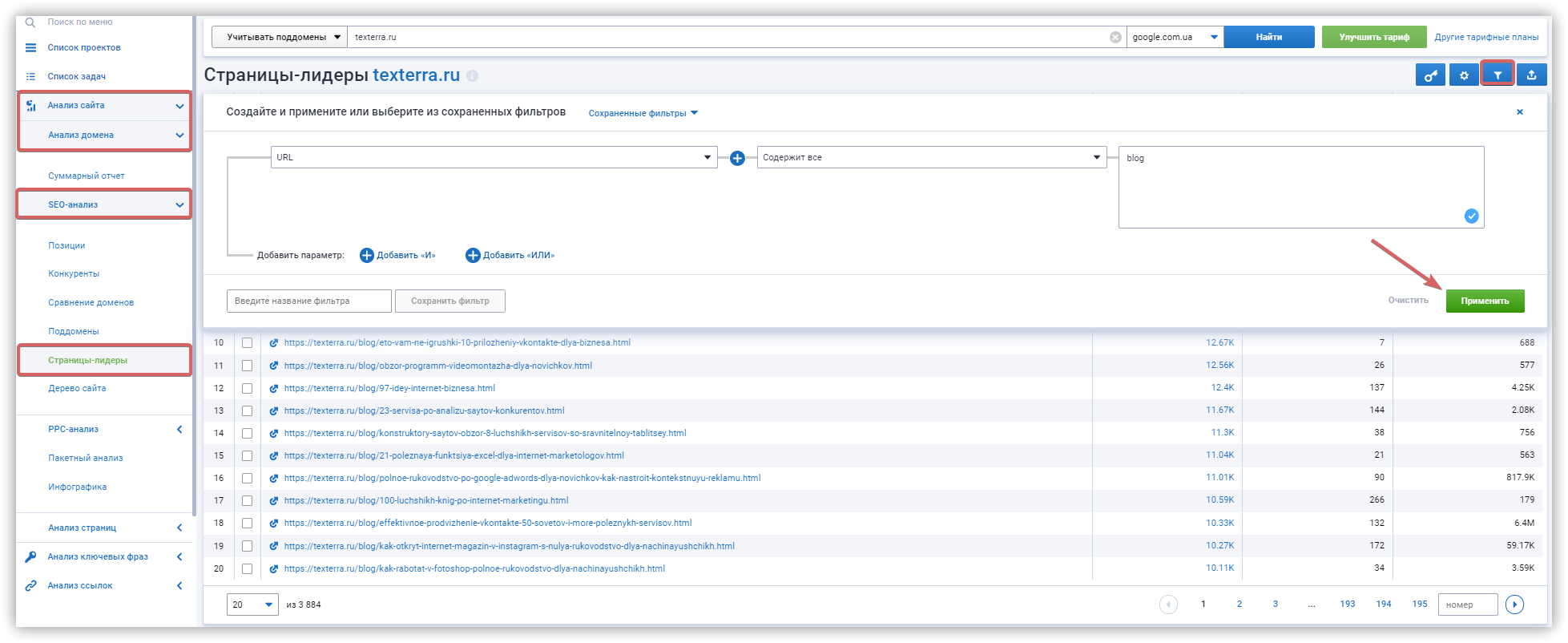This screenshot has width=1568, height=643.
Task: Open Позиции menu item
Action: point(67,246)
